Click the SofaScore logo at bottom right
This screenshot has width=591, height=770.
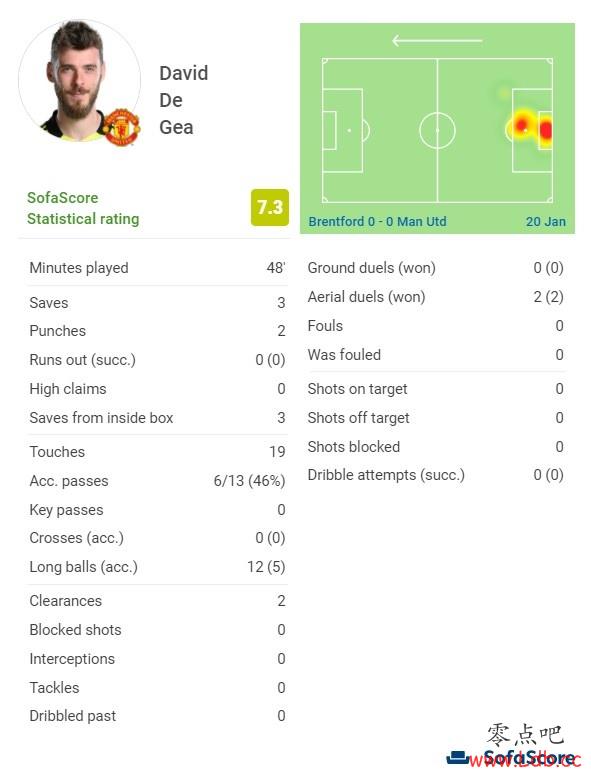(x=511, y=758)
